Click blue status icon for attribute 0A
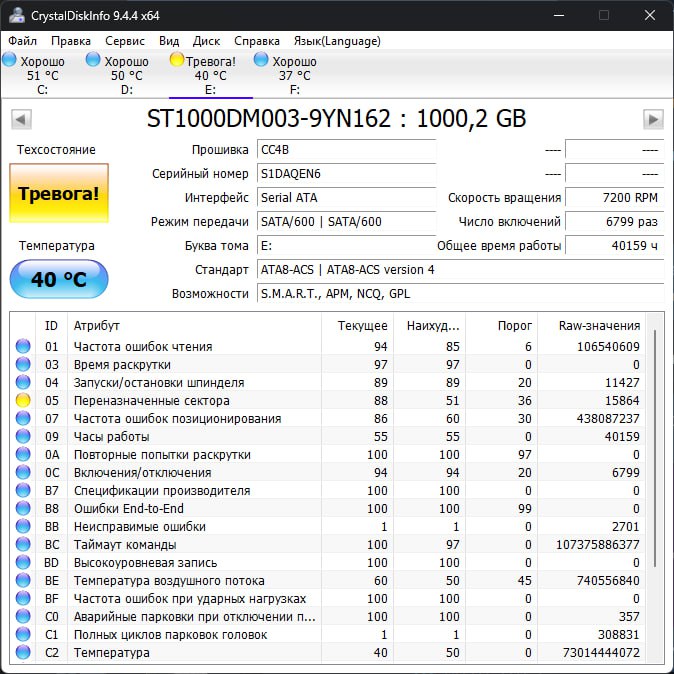Image resolution: width=674 pixels, height=674 pixels. 23,454
